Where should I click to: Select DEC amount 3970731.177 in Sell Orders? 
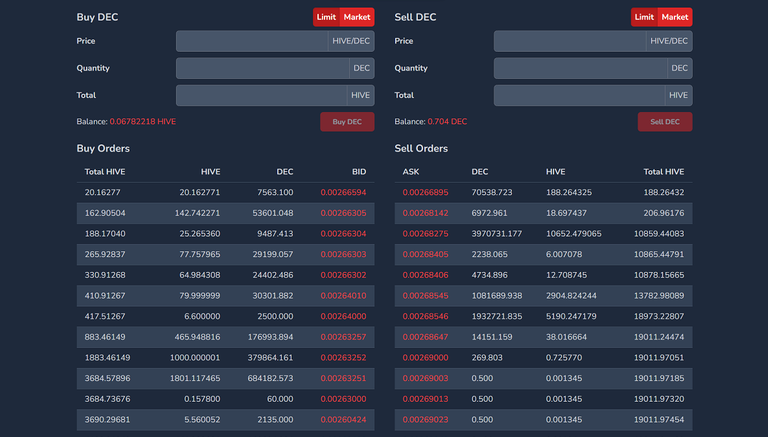point(497,234)
